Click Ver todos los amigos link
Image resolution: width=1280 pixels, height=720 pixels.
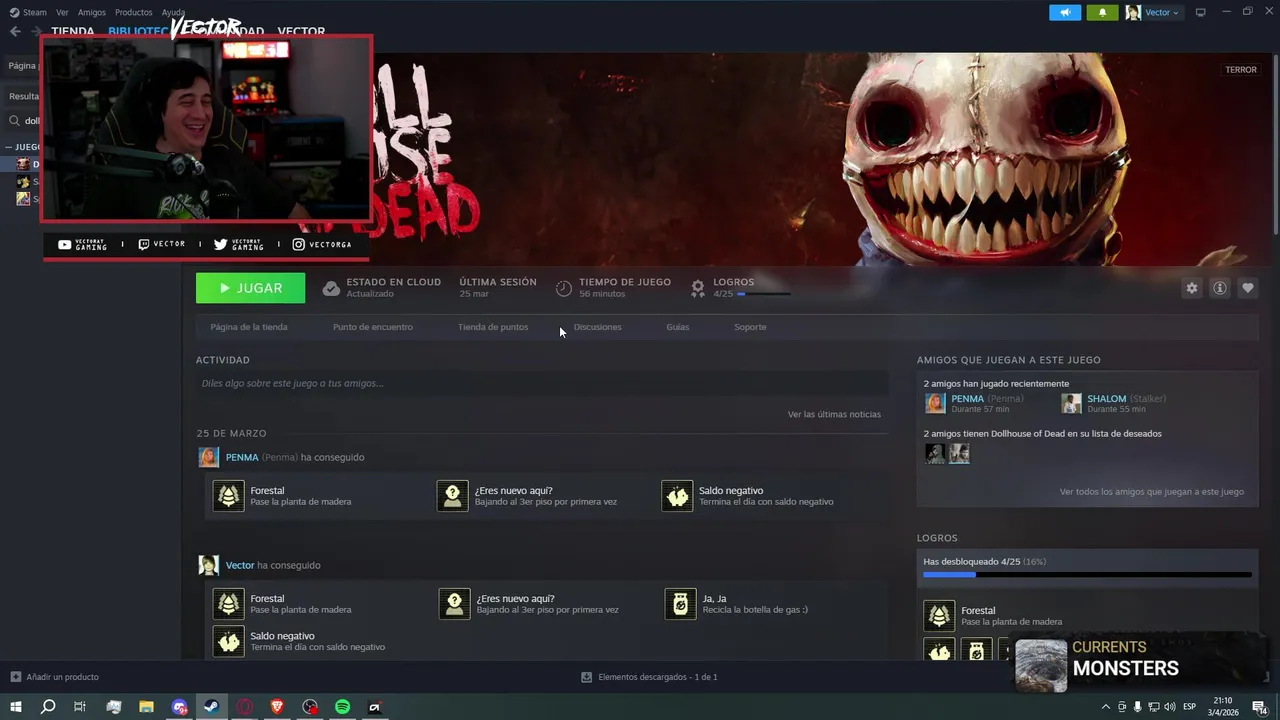[x=1152, y=492]
